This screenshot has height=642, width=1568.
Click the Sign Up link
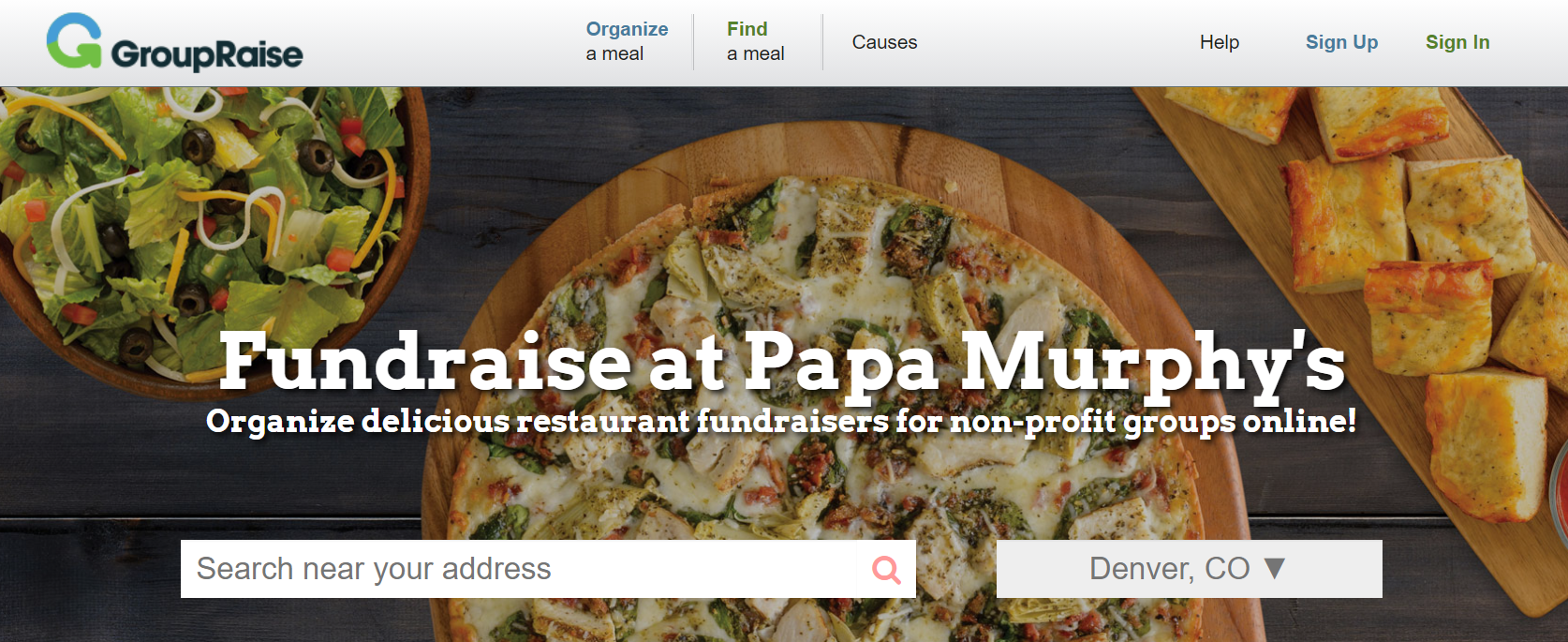tap(1341, 42)
